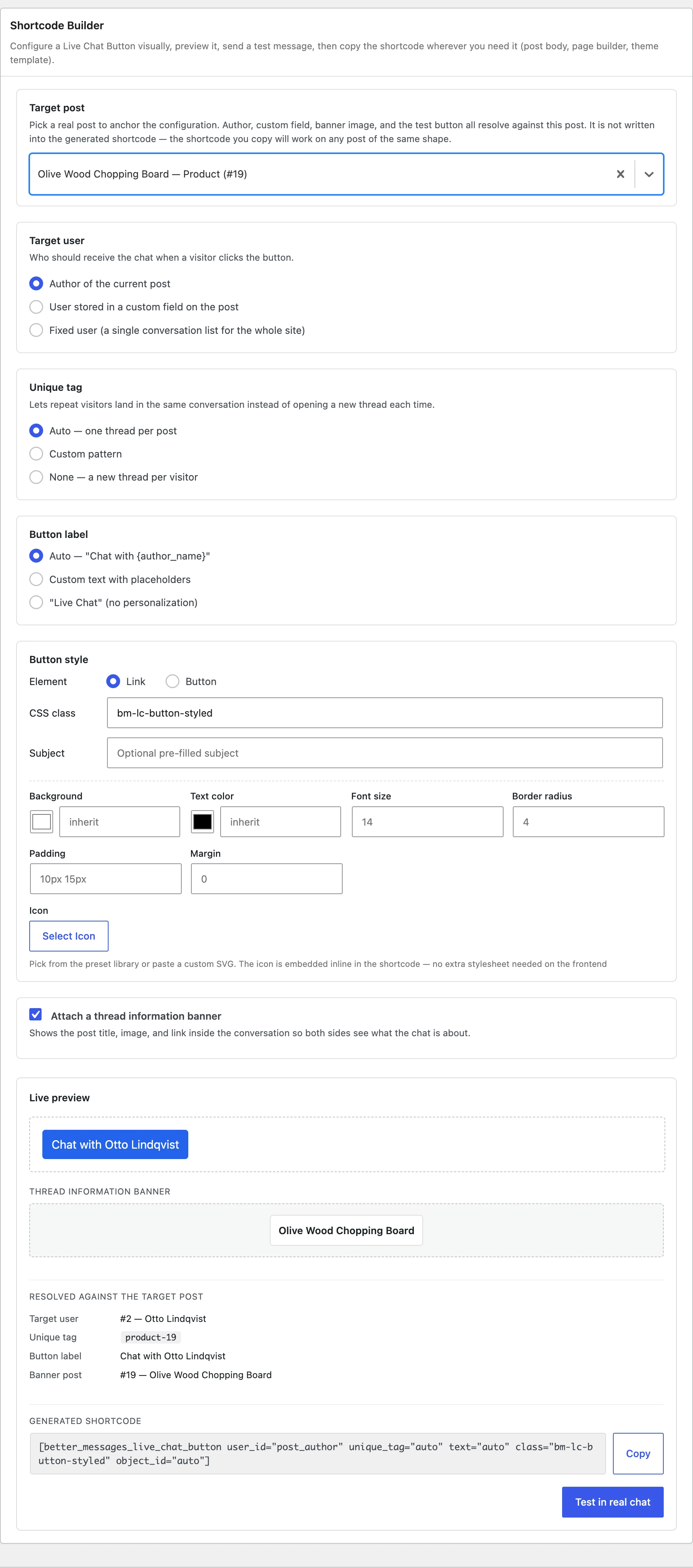Select Author of the current post
693x1568 pixels.
[37, 284]
